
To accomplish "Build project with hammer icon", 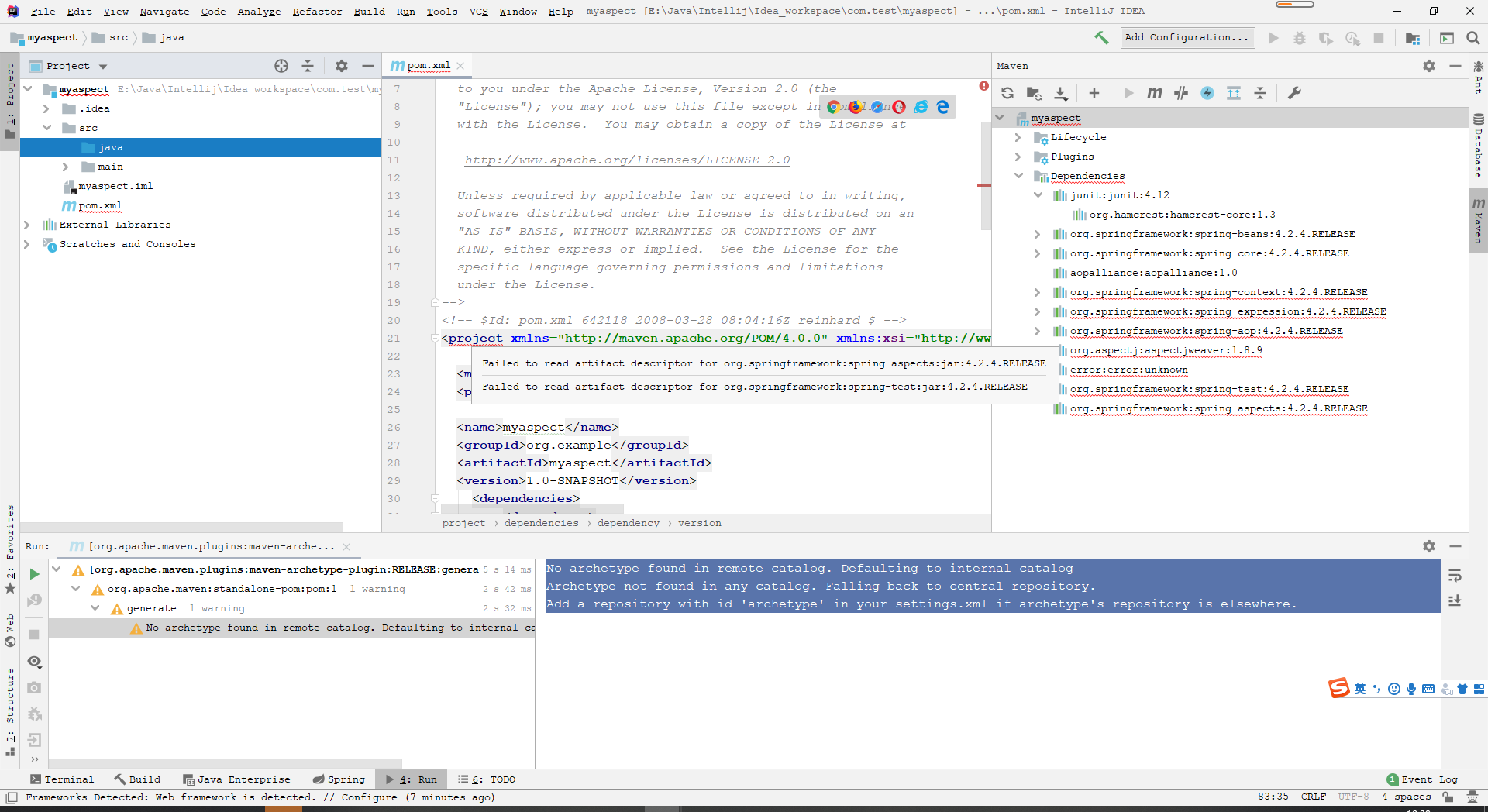I will [x=1101, y=37].
